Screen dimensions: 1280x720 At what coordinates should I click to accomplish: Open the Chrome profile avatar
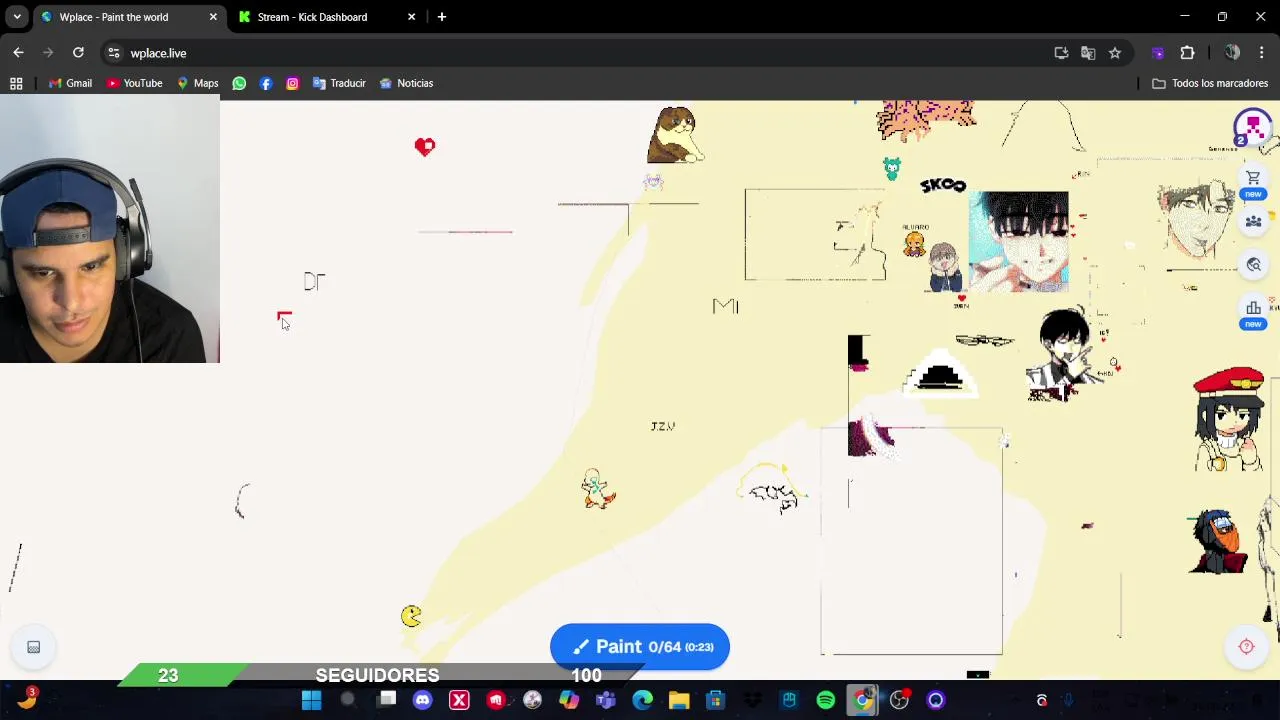pos(1232,53)
